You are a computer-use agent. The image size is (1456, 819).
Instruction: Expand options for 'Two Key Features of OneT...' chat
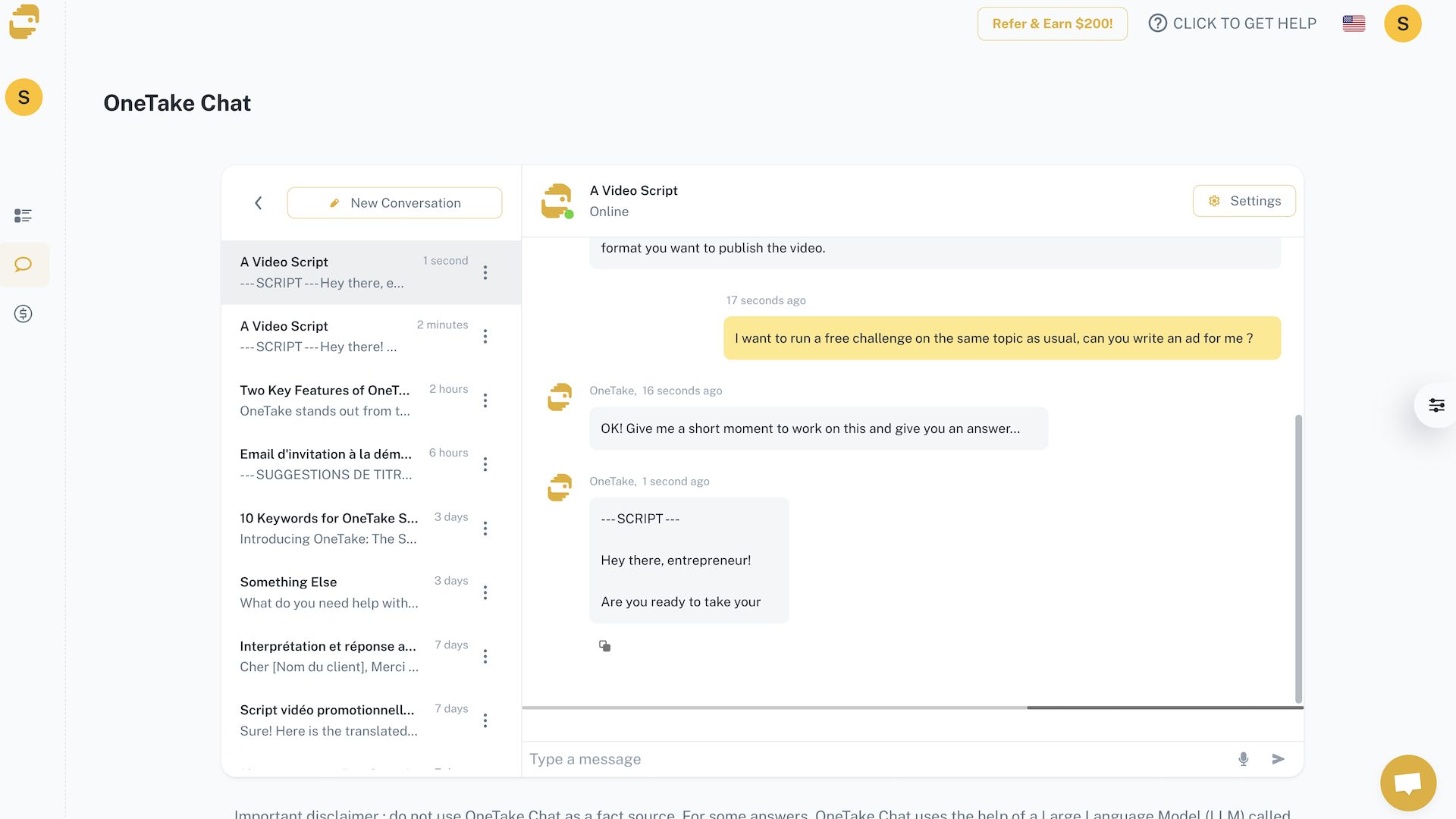coord(484,401)
